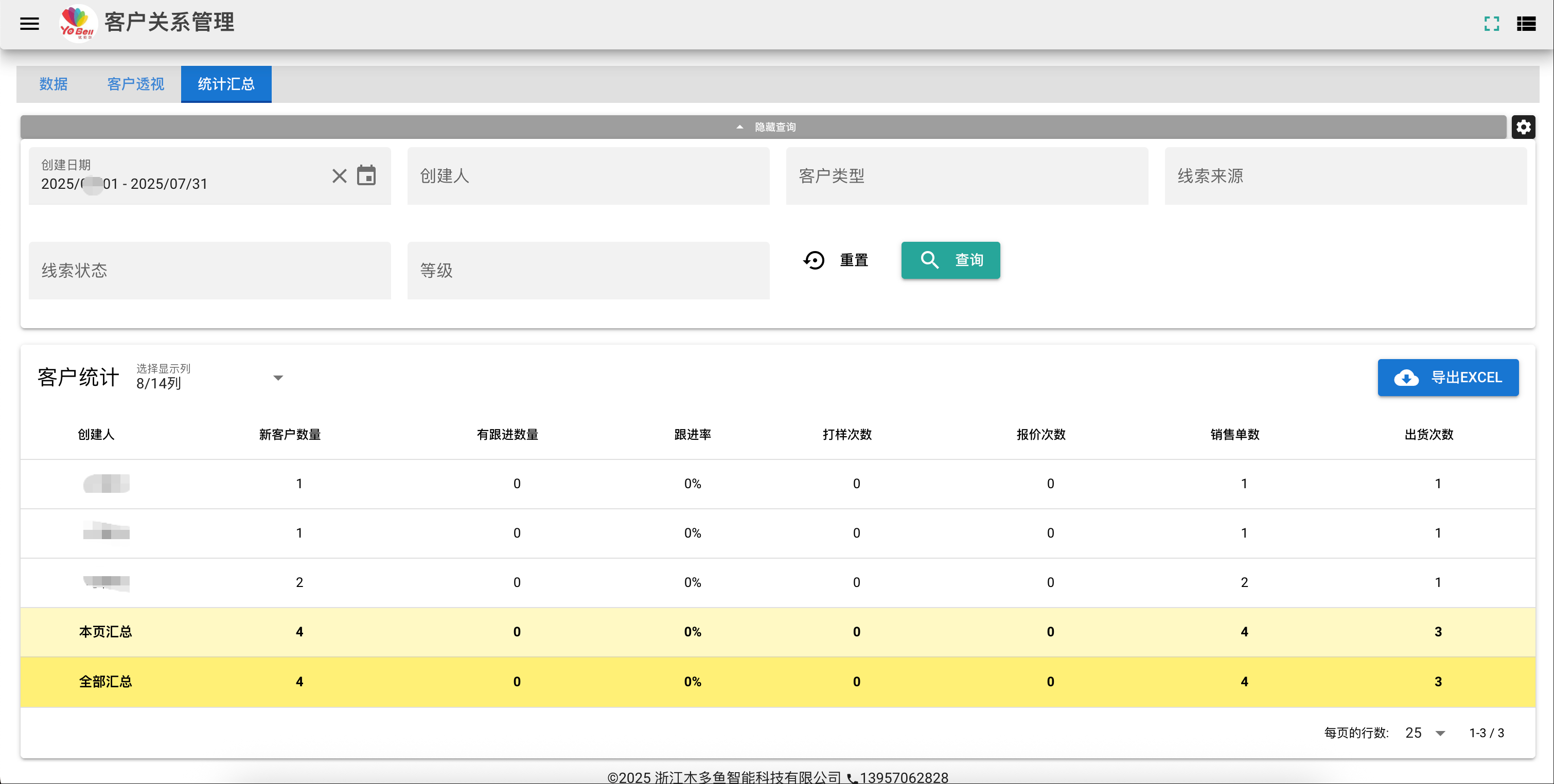The image size is (1554, 784).
Task: Open the calendar date picker
Action: (366, 175)
